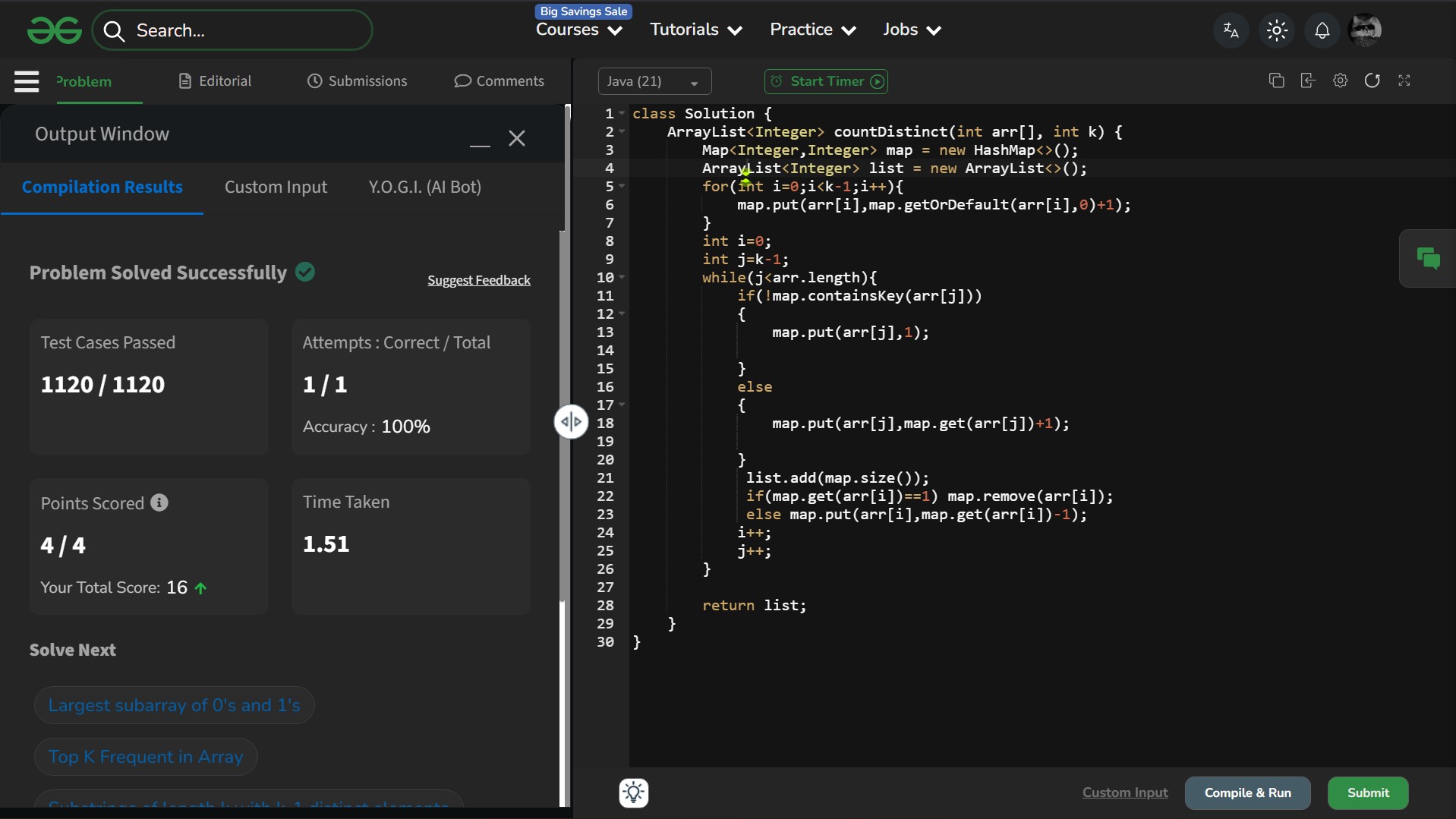Collapse code fold arrow at line 10
The image size is (1456, 819).
click(622, 277)
